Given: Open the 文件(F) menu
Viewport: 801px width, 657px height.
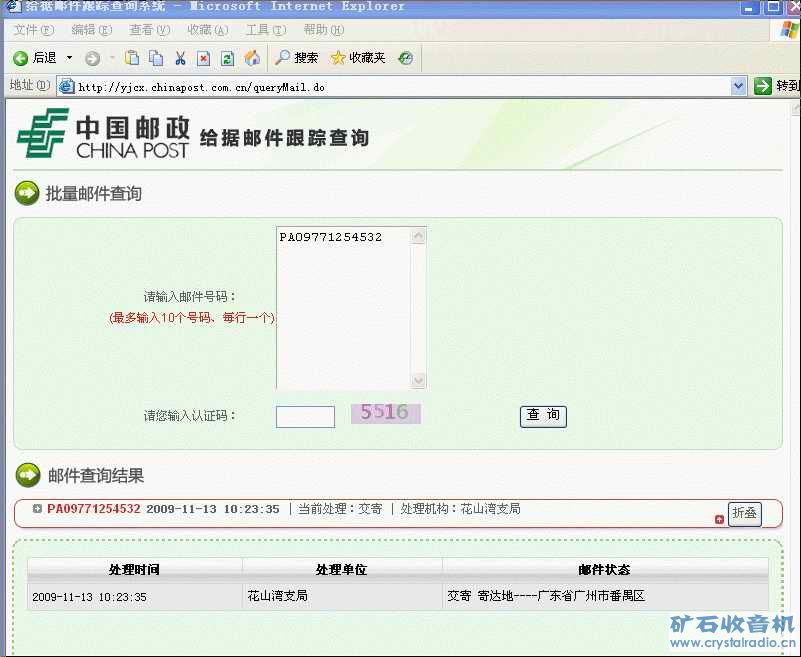Looking at the screenshot, I should 34,30.
